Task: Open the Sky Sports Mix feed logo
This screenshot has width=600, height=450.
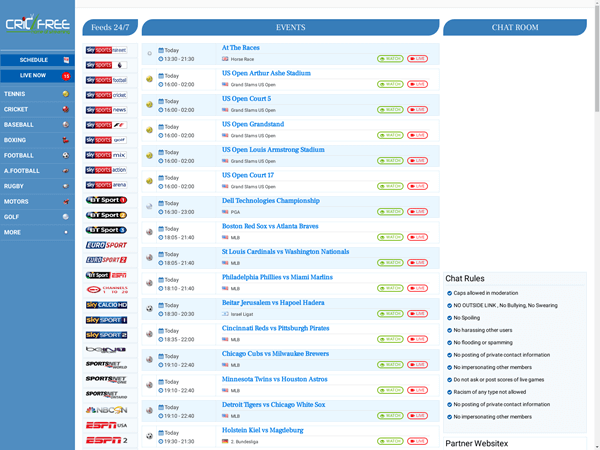Action: pyautogui.click(x=106, y=155)
